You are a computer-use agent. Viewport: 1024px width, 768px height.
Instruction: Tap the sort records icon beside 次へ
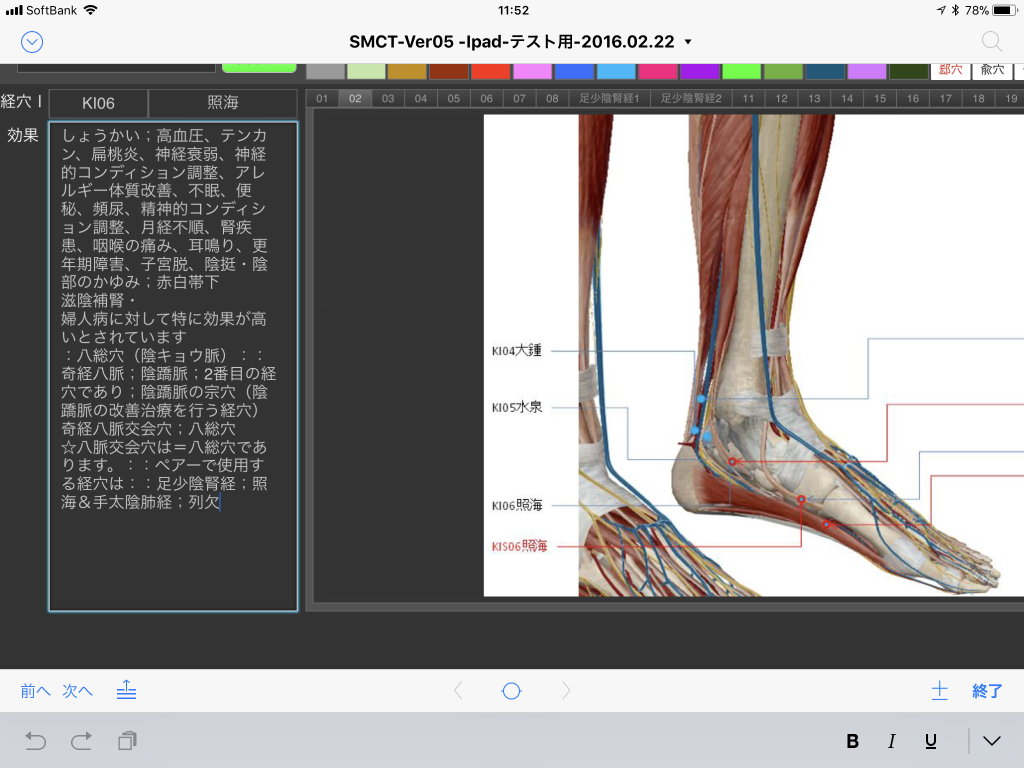click(x=126, y=690)
